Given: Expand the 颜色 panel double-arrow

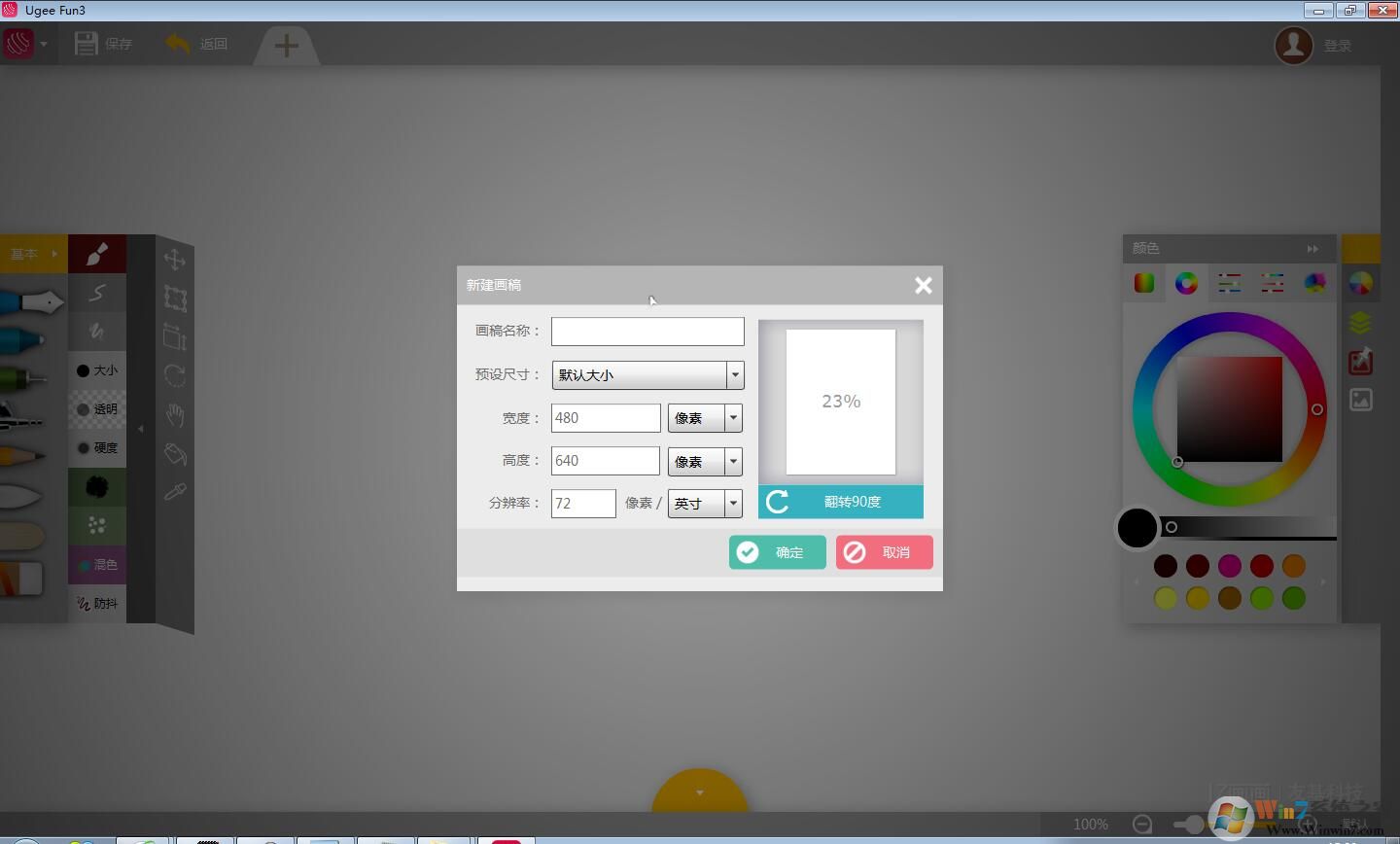Looking at the screenshot, I should [1313, 249].
